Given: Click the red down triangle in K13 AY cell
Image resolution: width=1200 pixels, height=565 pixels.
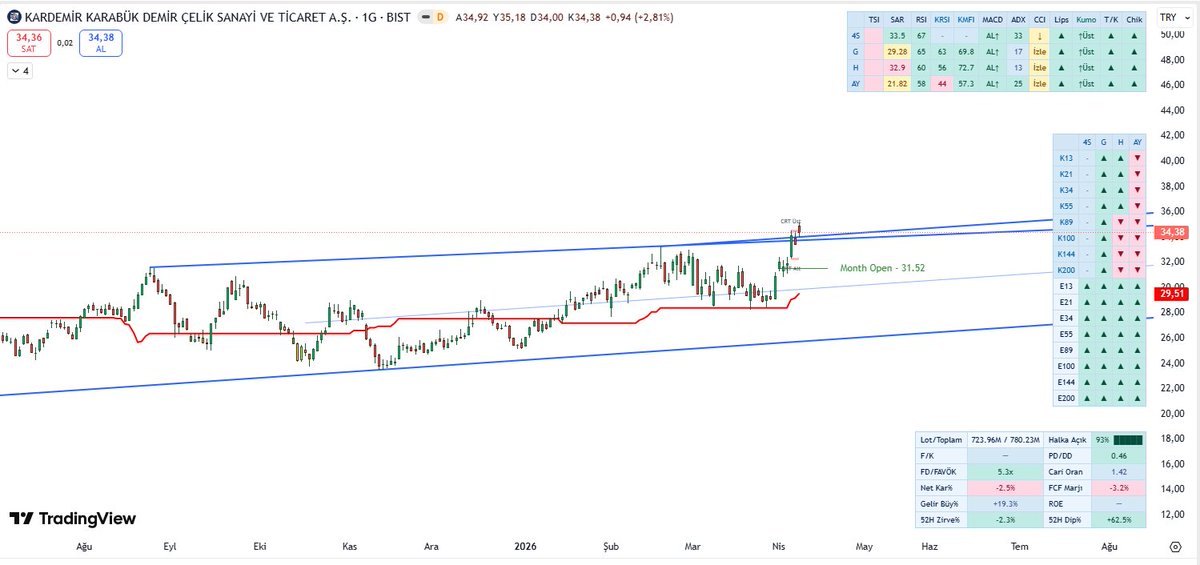Looking at the screenshot, I should click(x=1137, y=158).
